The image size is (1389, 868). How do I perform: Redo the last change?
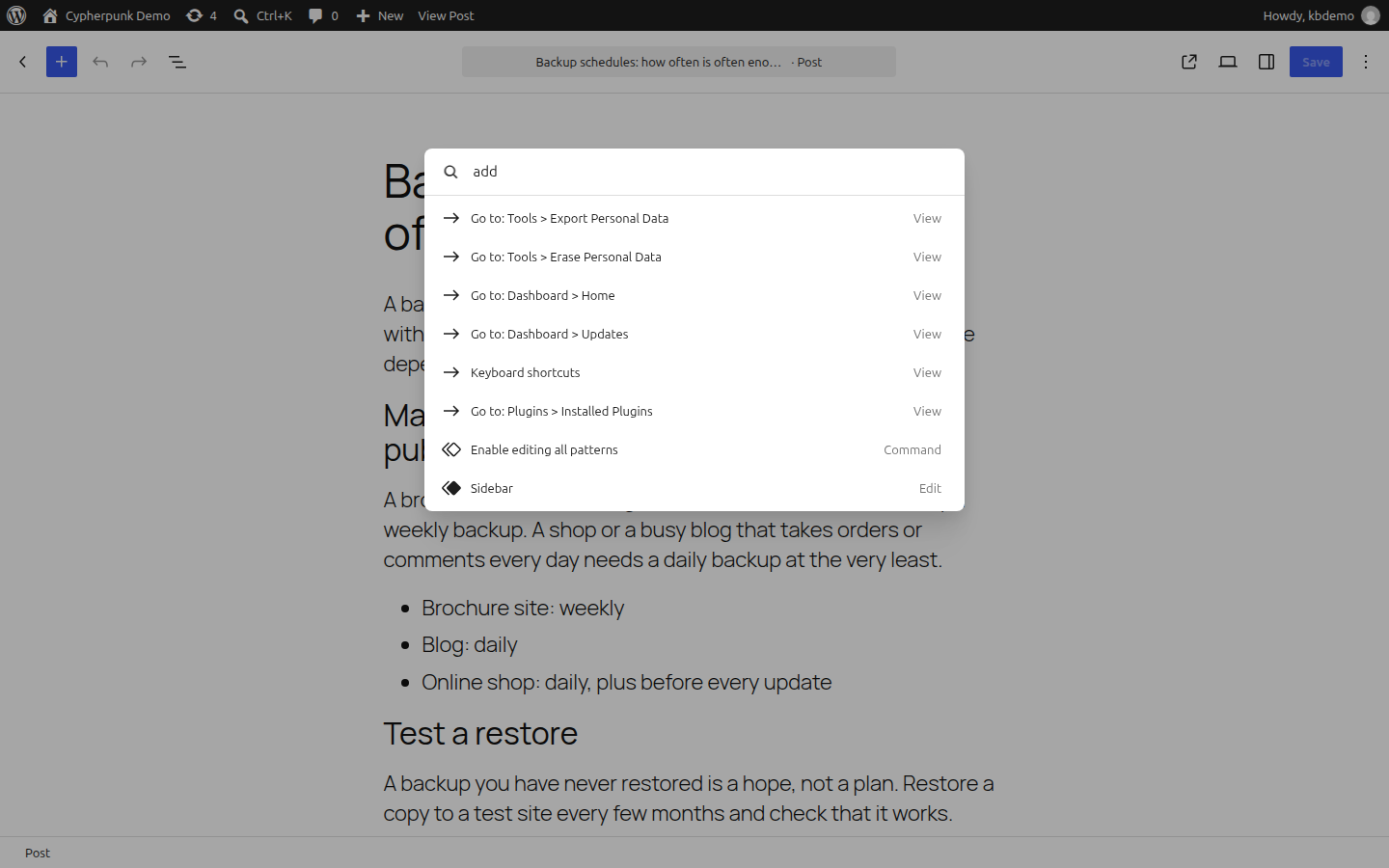[139, 62]
